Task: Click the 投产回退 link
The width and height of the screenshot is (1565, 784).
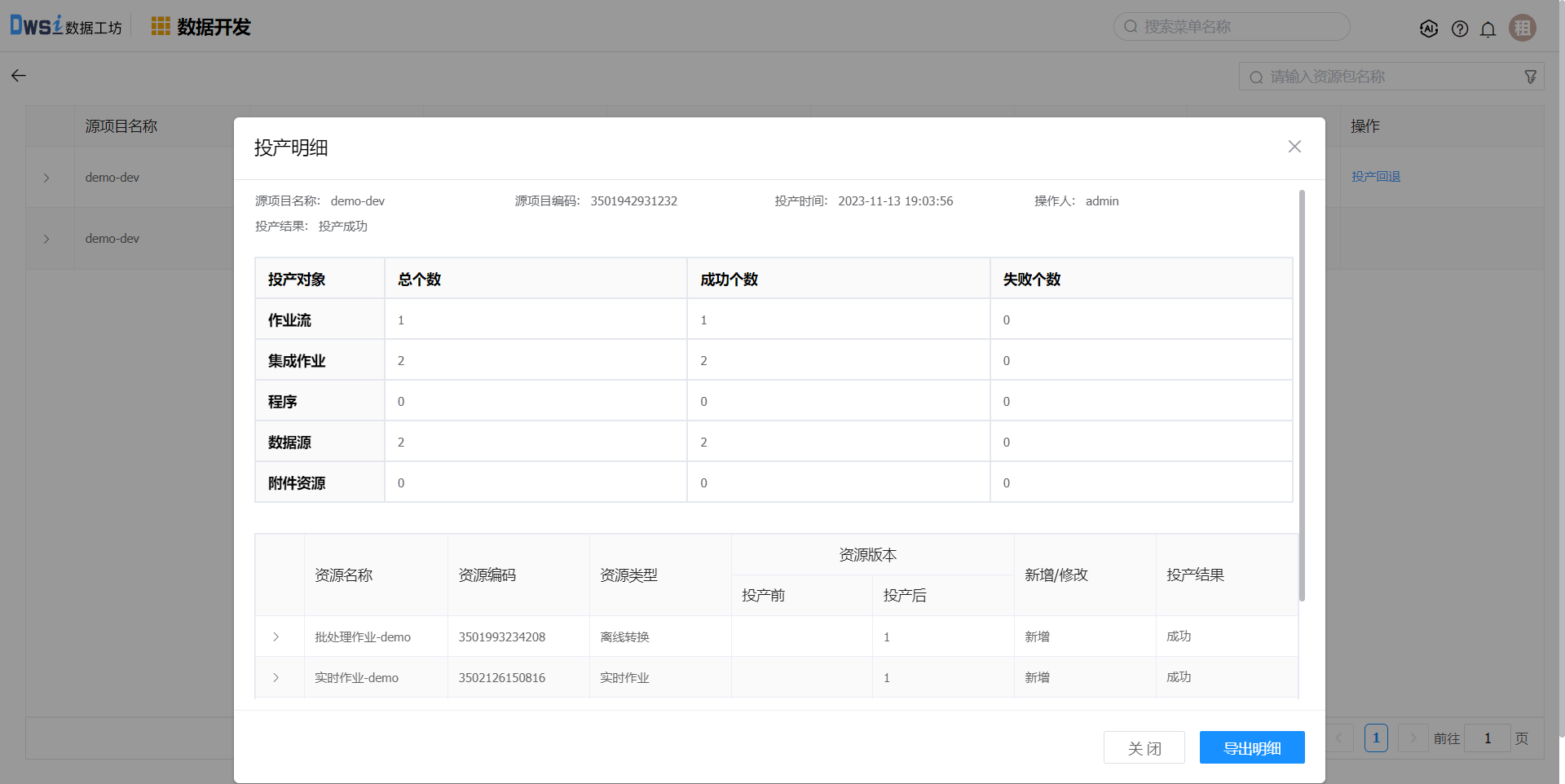Action: (1375, 177)
